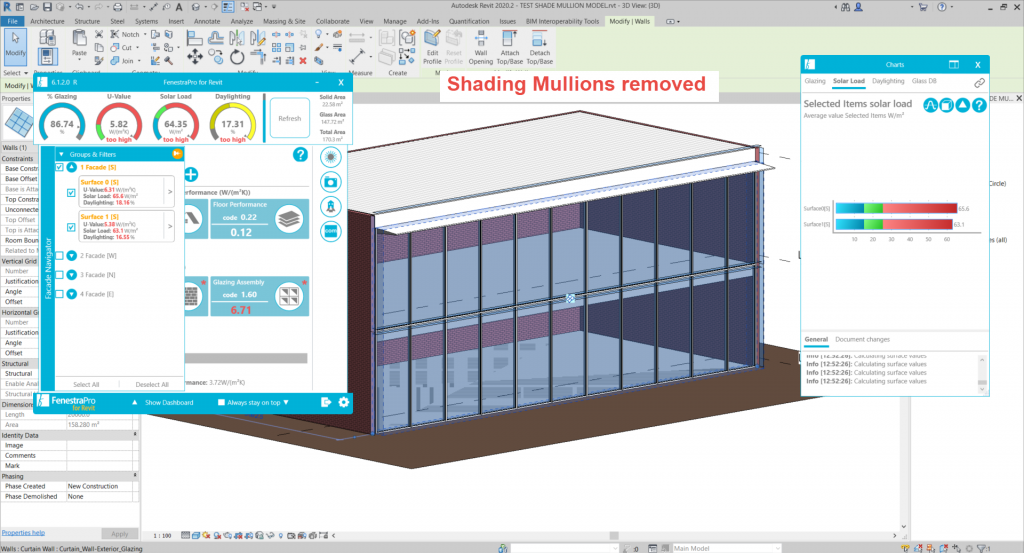Click the Glazing Assembly window icon

coord(289,296)
